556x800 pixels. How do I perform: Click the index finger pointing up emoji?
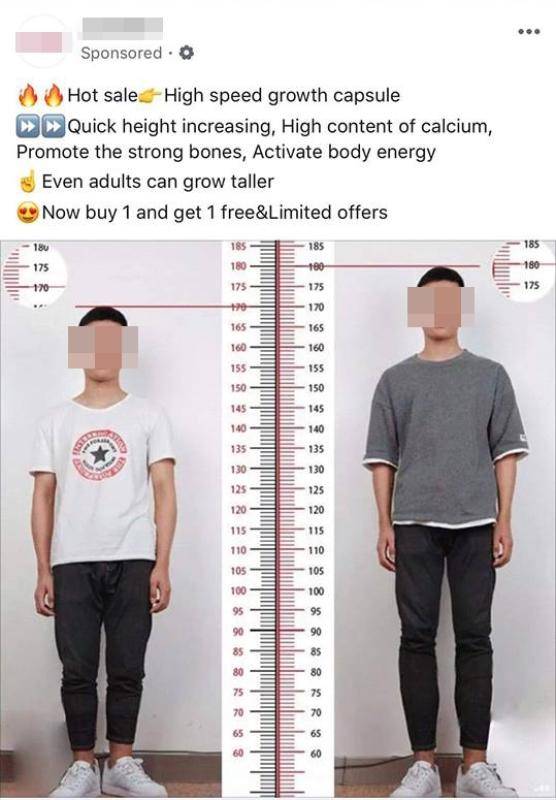[x=28, y=181]
